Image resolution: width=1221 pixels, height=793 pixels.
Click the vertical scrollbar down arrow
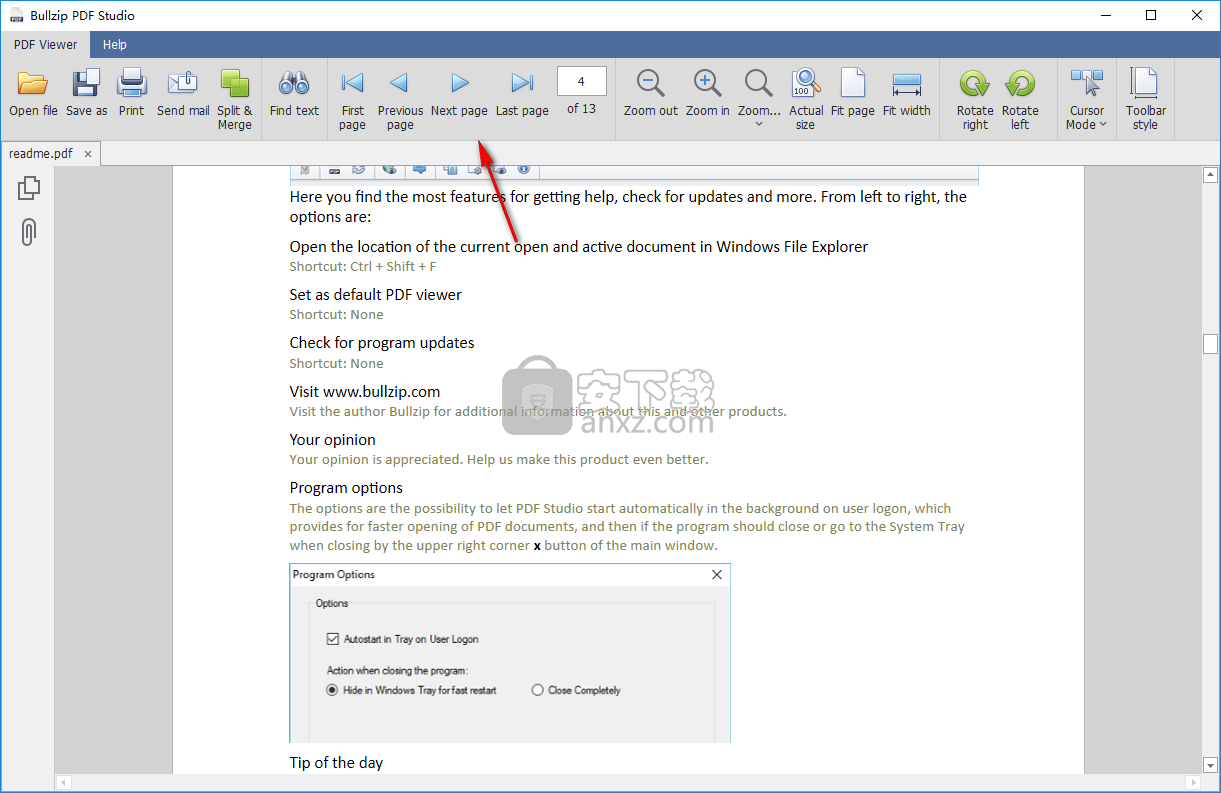click(x=1210, y=765)
